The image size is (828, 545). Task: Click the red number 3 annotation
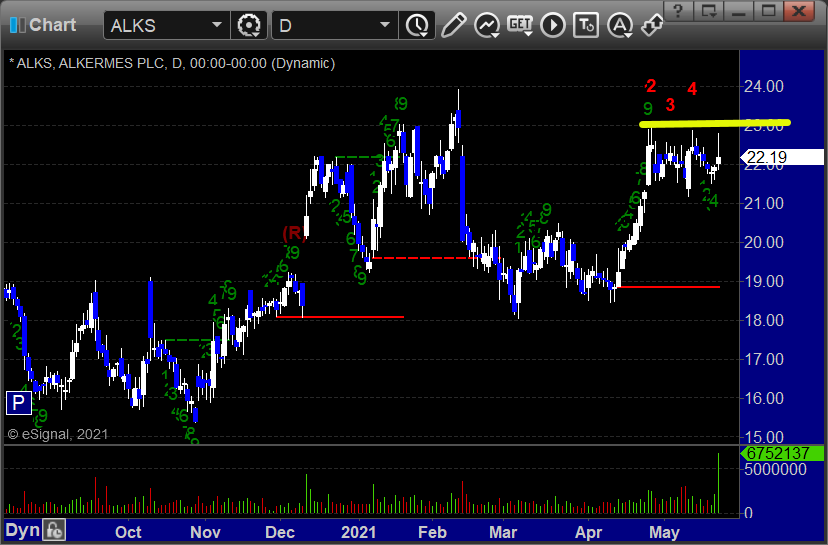tap(670, 105)
